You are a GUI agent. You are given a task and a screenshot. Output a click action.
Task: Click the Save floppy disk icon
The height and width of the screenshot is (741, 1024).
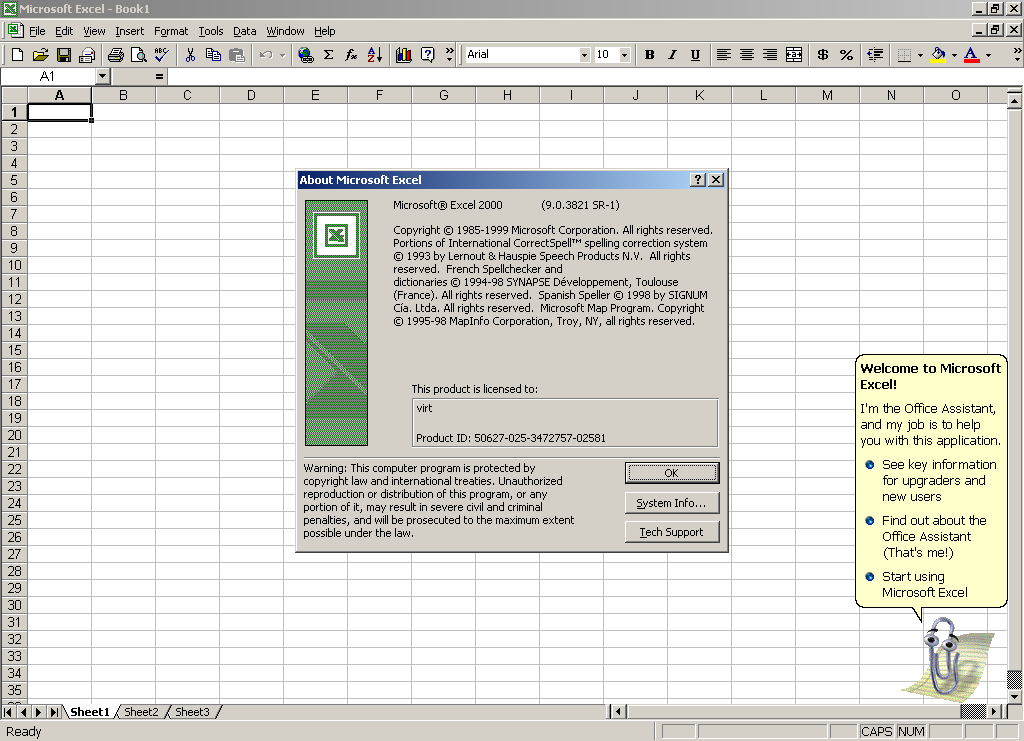64,55
